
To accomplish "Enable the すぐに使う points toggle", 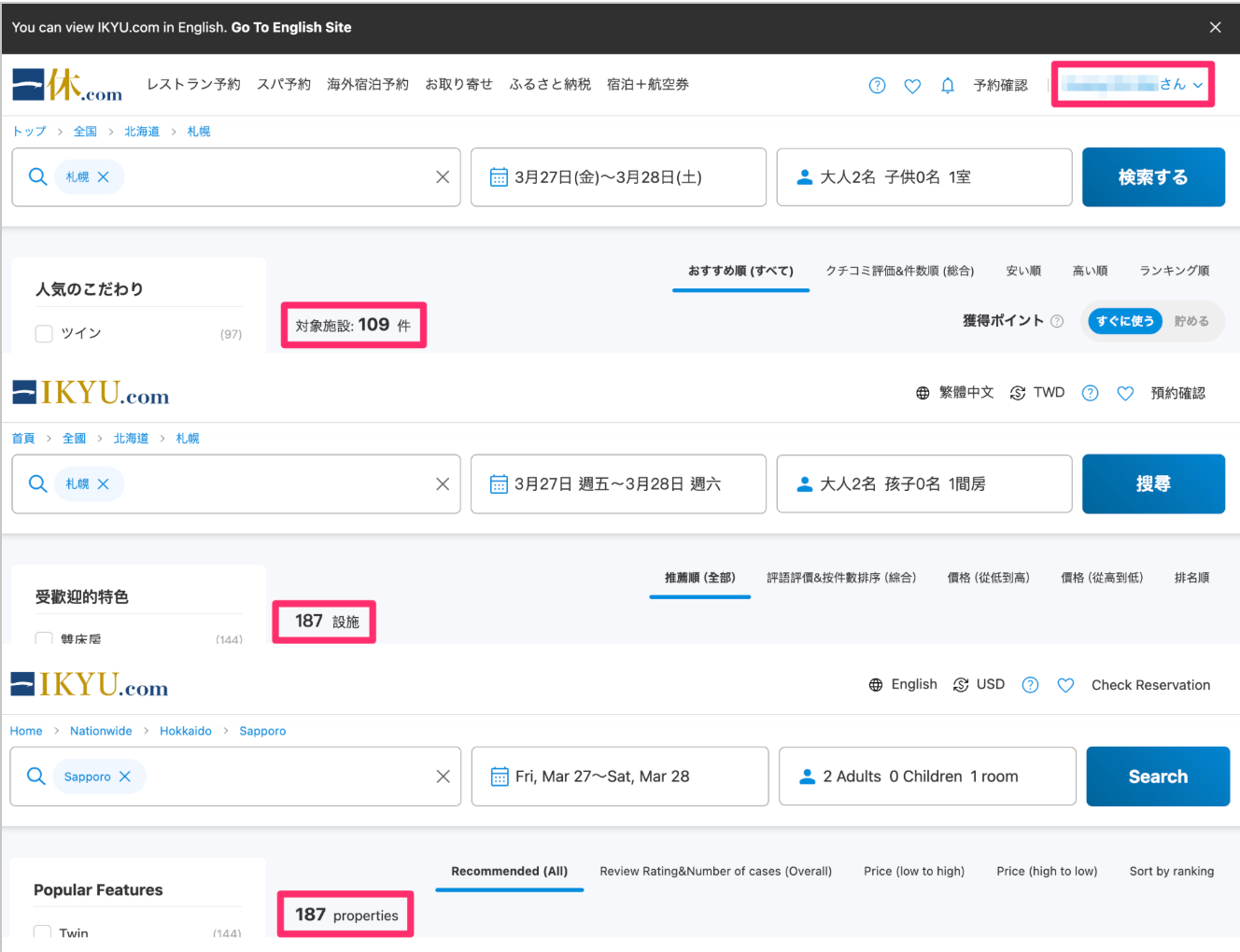I will point(1125,320).
